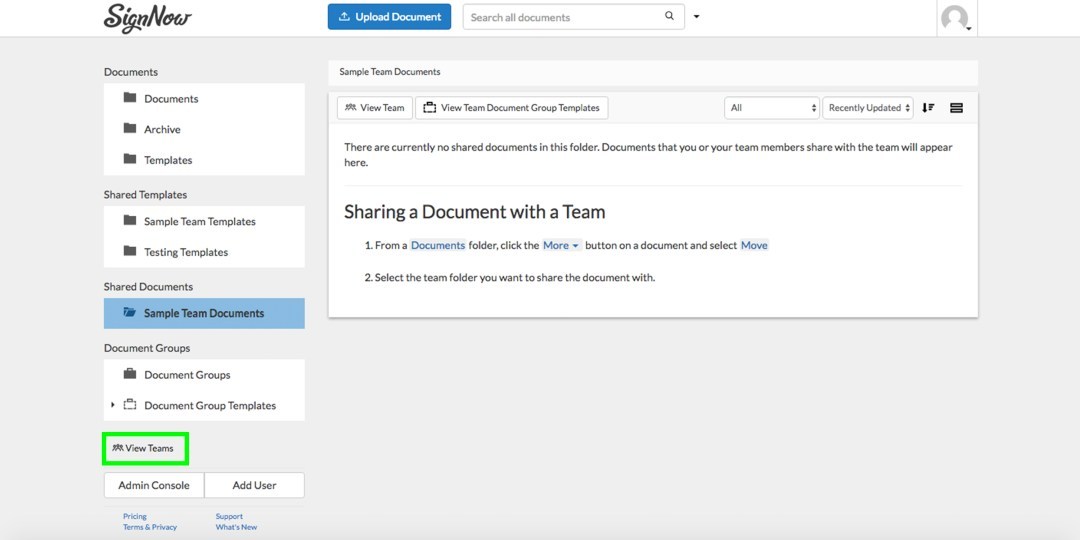Click the Upload Document button
The height and width of the screenshot is (540, 1080).
coord(389,17)
